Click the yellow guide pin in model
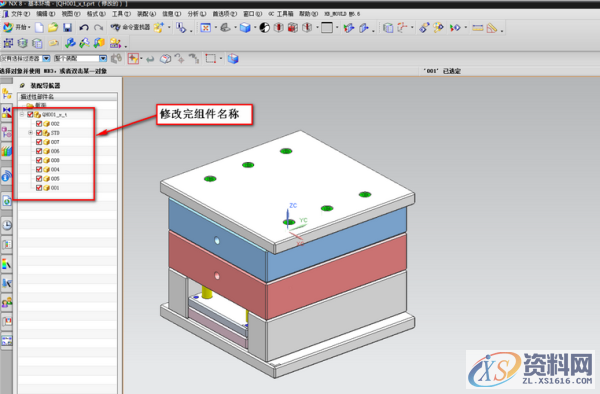The image size is (600, 394). [207, 292]
